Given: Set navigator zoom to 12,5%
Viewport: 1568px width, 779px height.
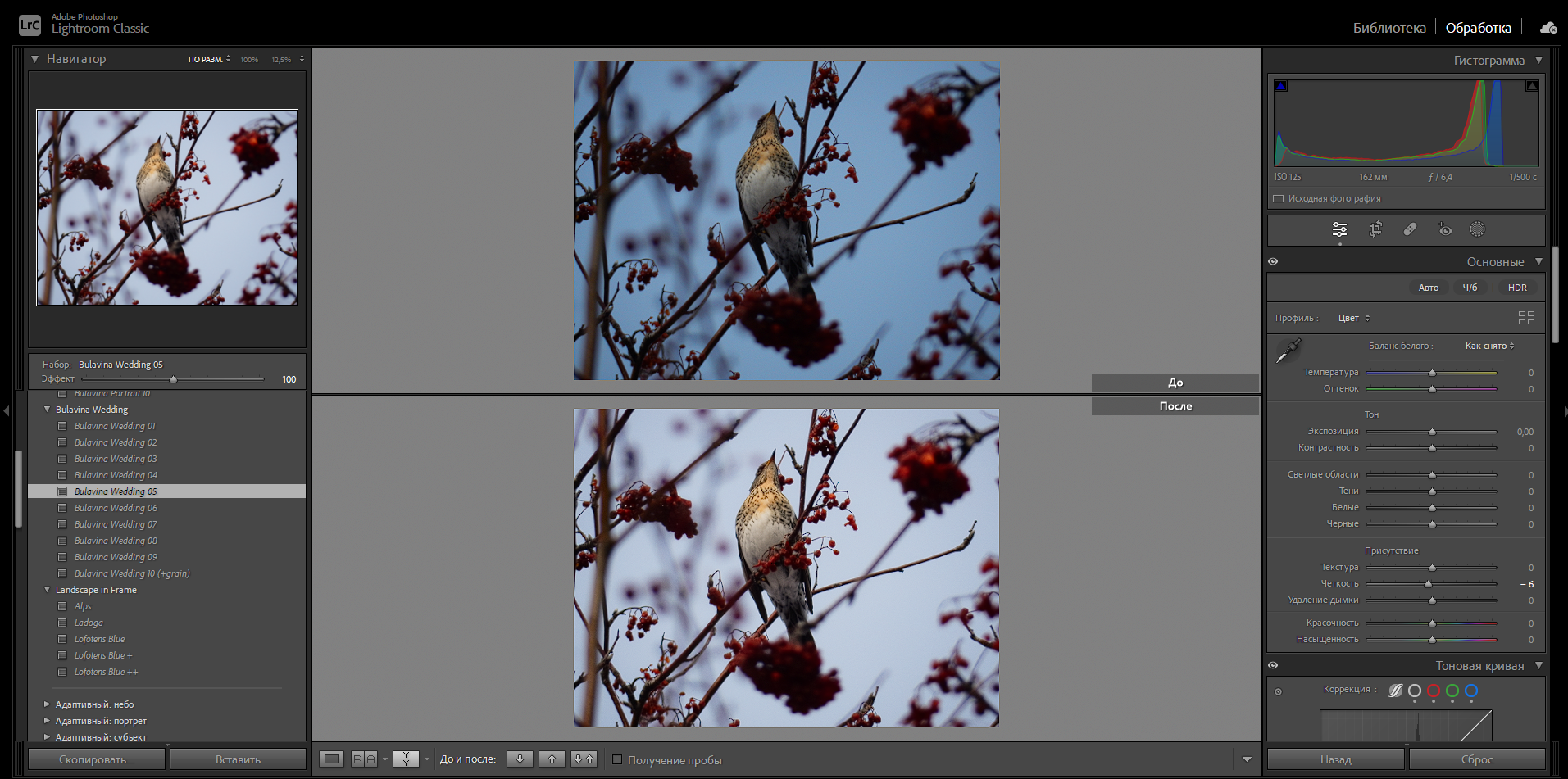Looking at the screenshot, I should click(281, 60).
